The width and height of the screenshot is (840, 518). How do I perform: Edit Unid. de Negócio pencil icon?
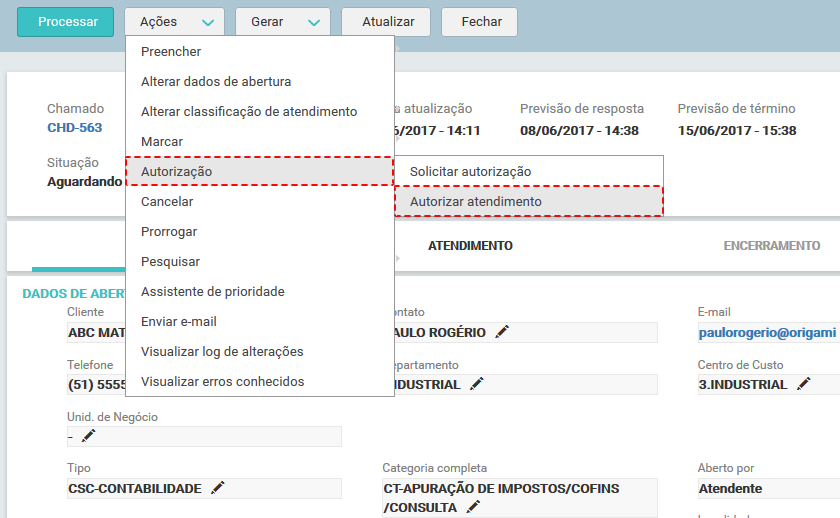[88, 436]
